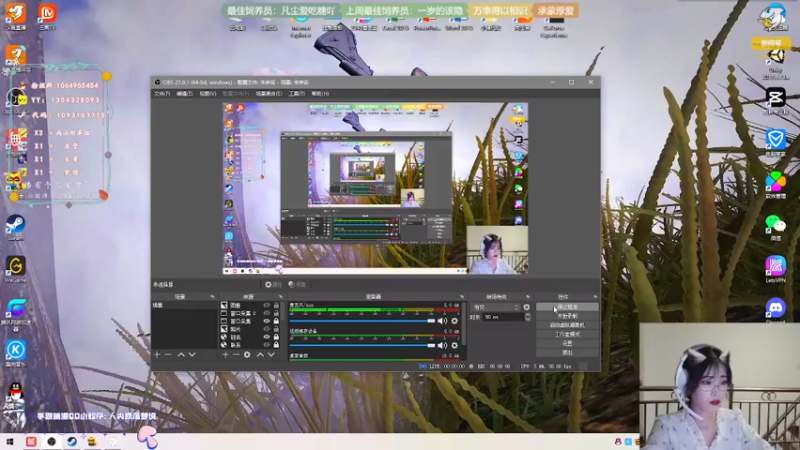Mute second mixer channel speaker icon
Screen dimensions: 800x450
442,345
